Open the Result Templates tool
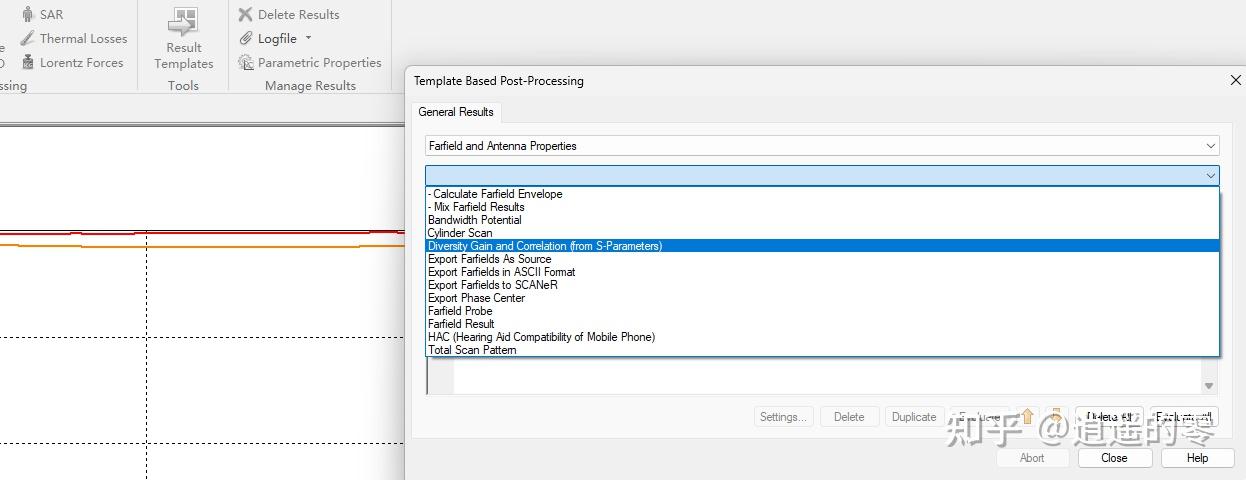 [183, 40]
